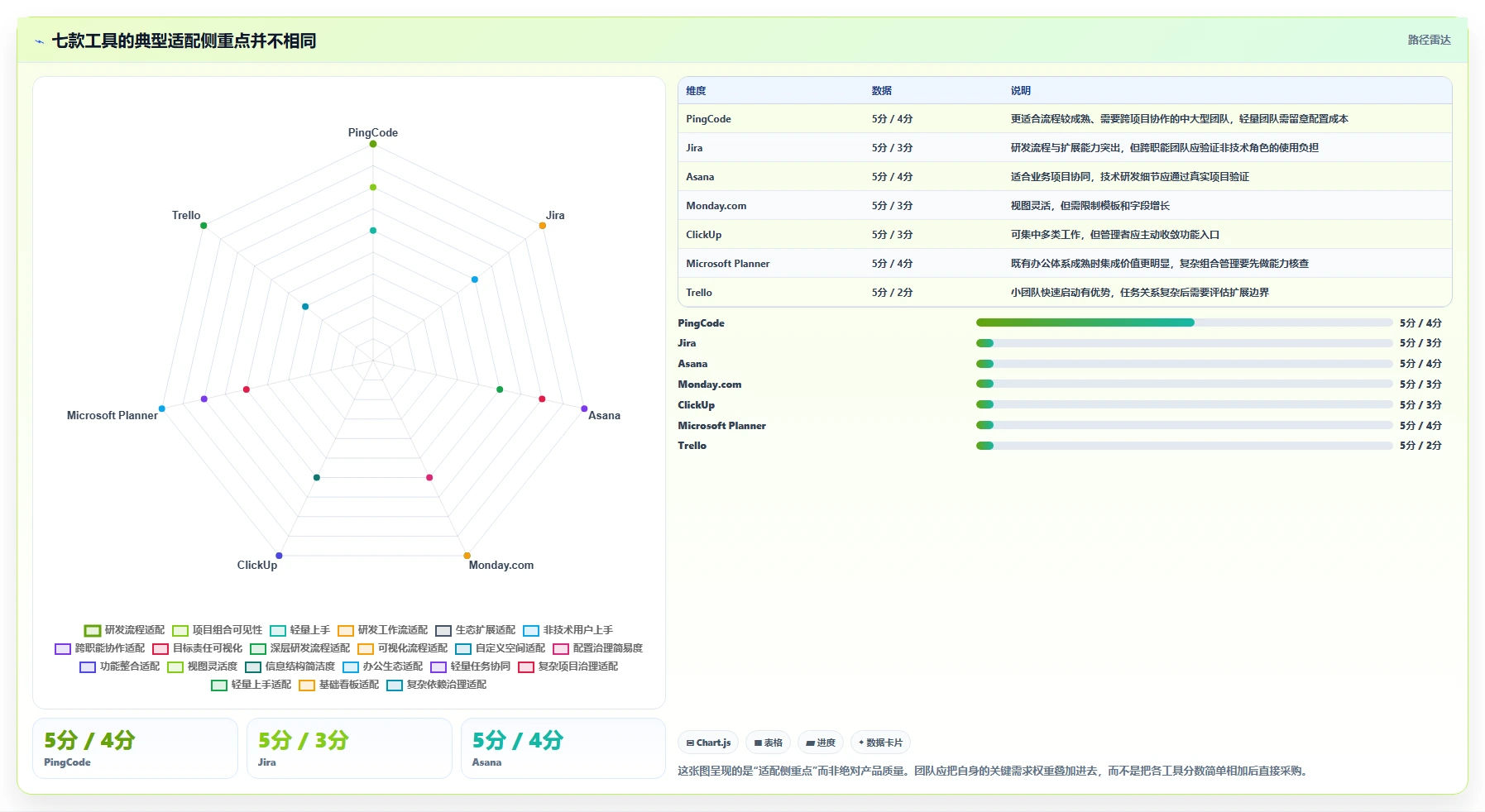Click the 办公生态适配 legend color box
Screen dimensions: 1485x812
coord(351,667)
